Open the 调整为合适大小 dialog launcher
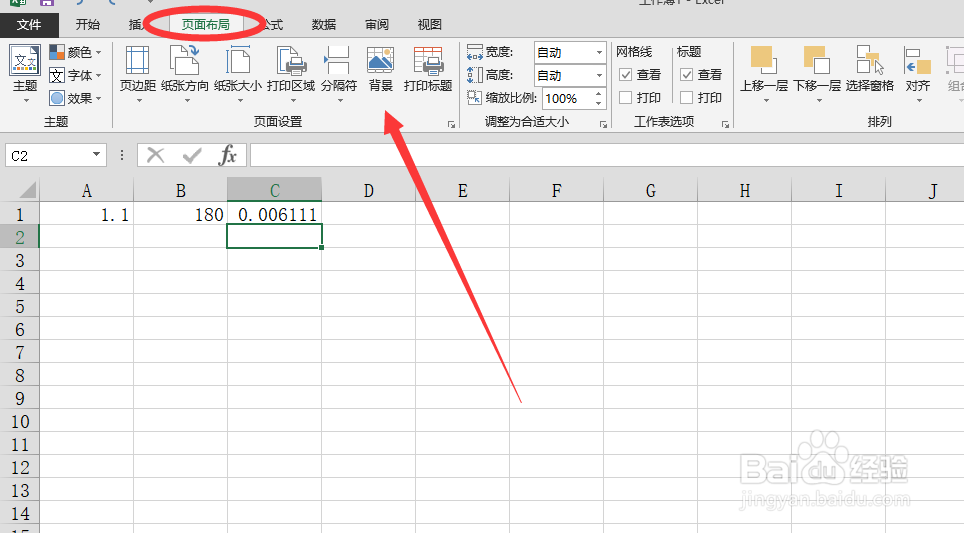The height and width of the screenshot is (533, 964). 604,124
